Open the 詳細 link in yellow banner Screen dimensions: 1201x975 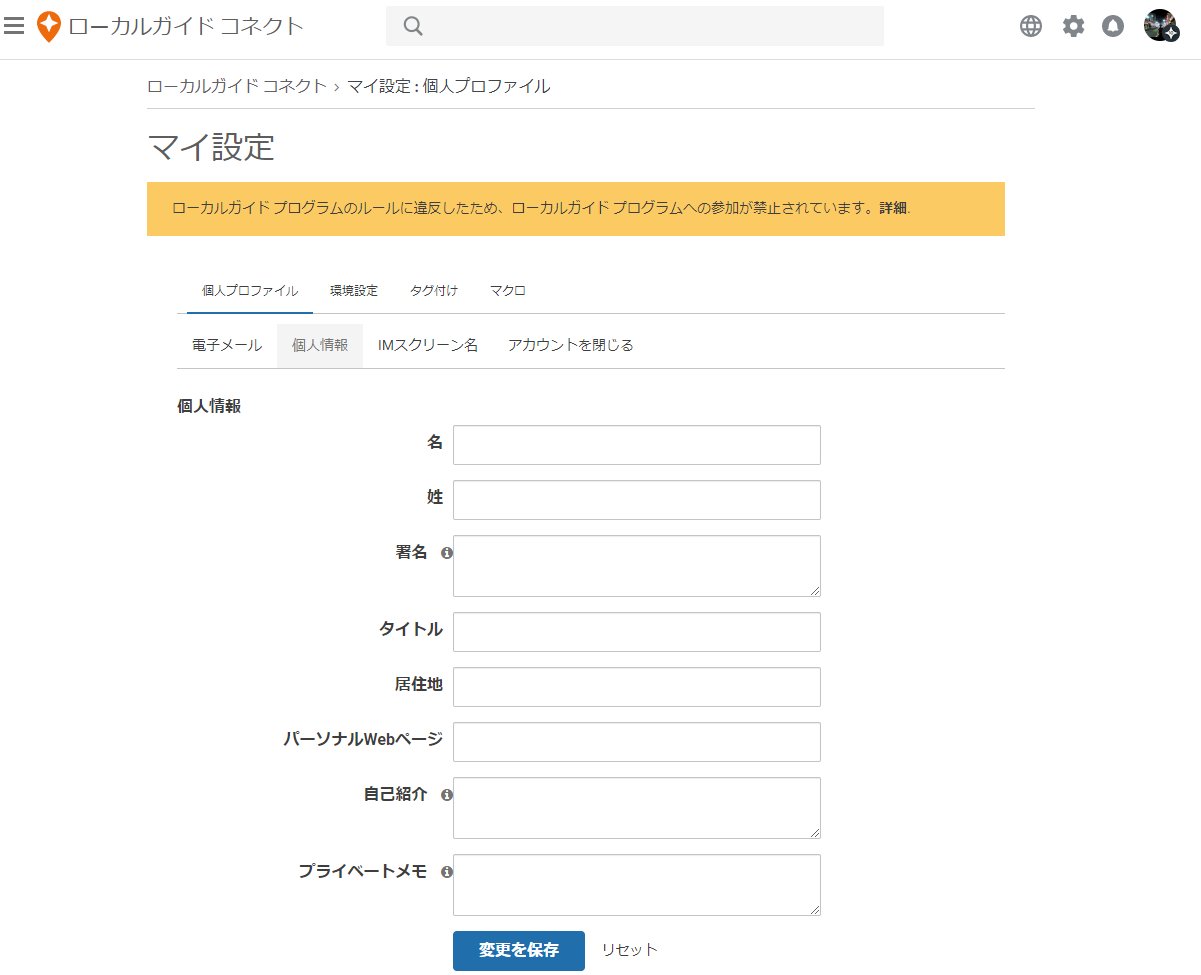point(893,209)
